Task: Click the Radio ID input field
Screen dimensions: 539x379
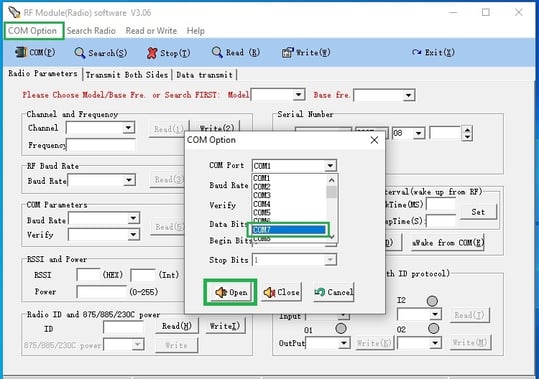Action: (x=123, y=328)
